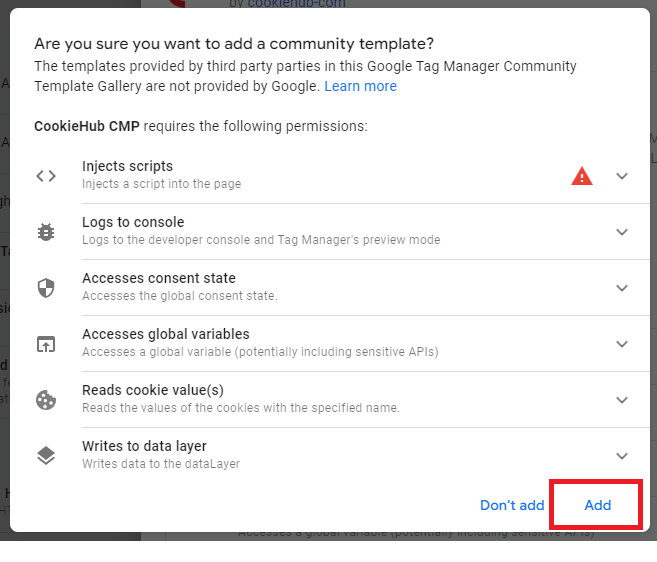Click 'Accesses the global consent state.' description
Screen dimensions: 657x562
coord(180,295)
